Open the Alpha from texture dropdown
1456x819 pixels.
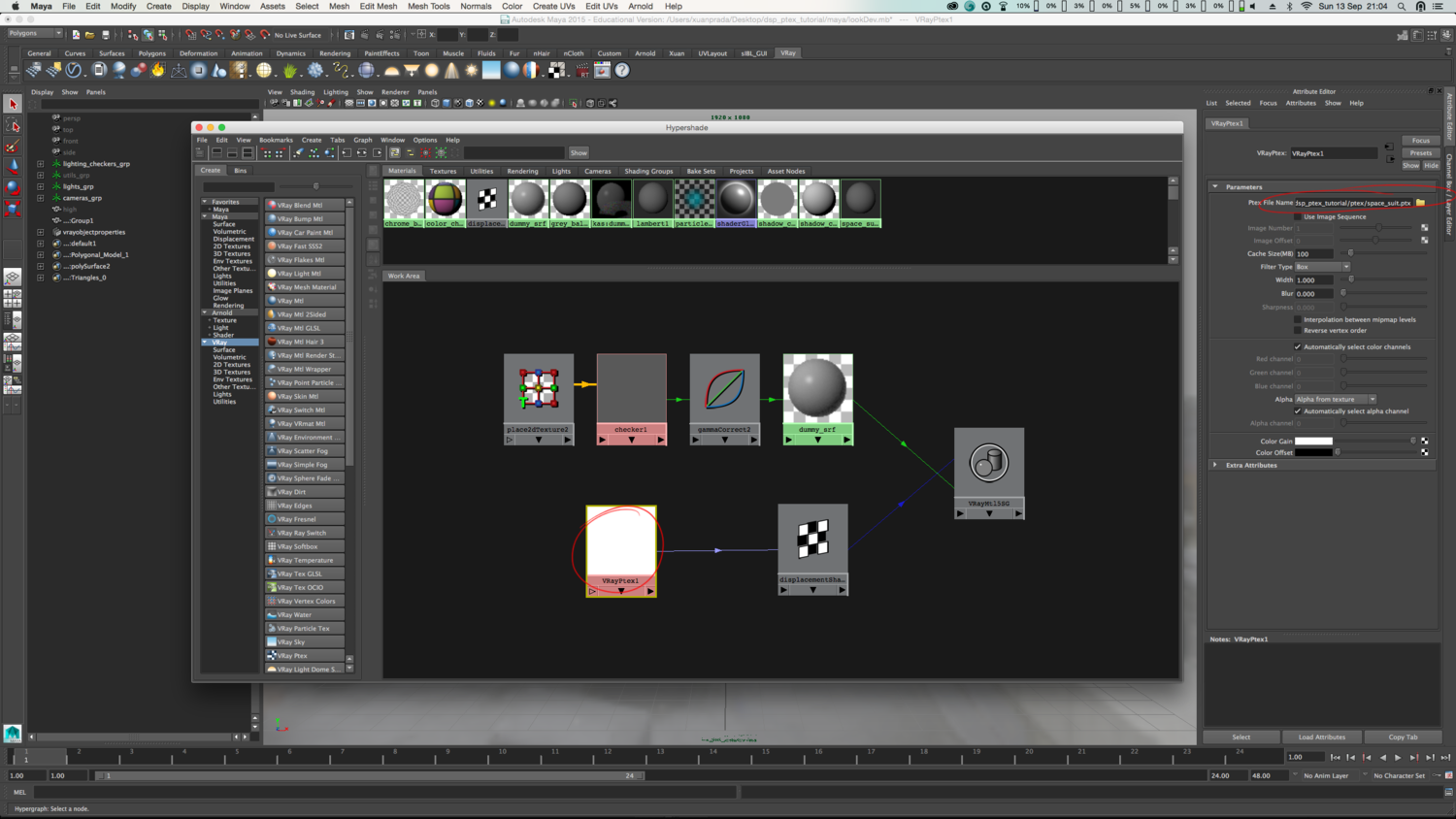[x=1336, y=399]
